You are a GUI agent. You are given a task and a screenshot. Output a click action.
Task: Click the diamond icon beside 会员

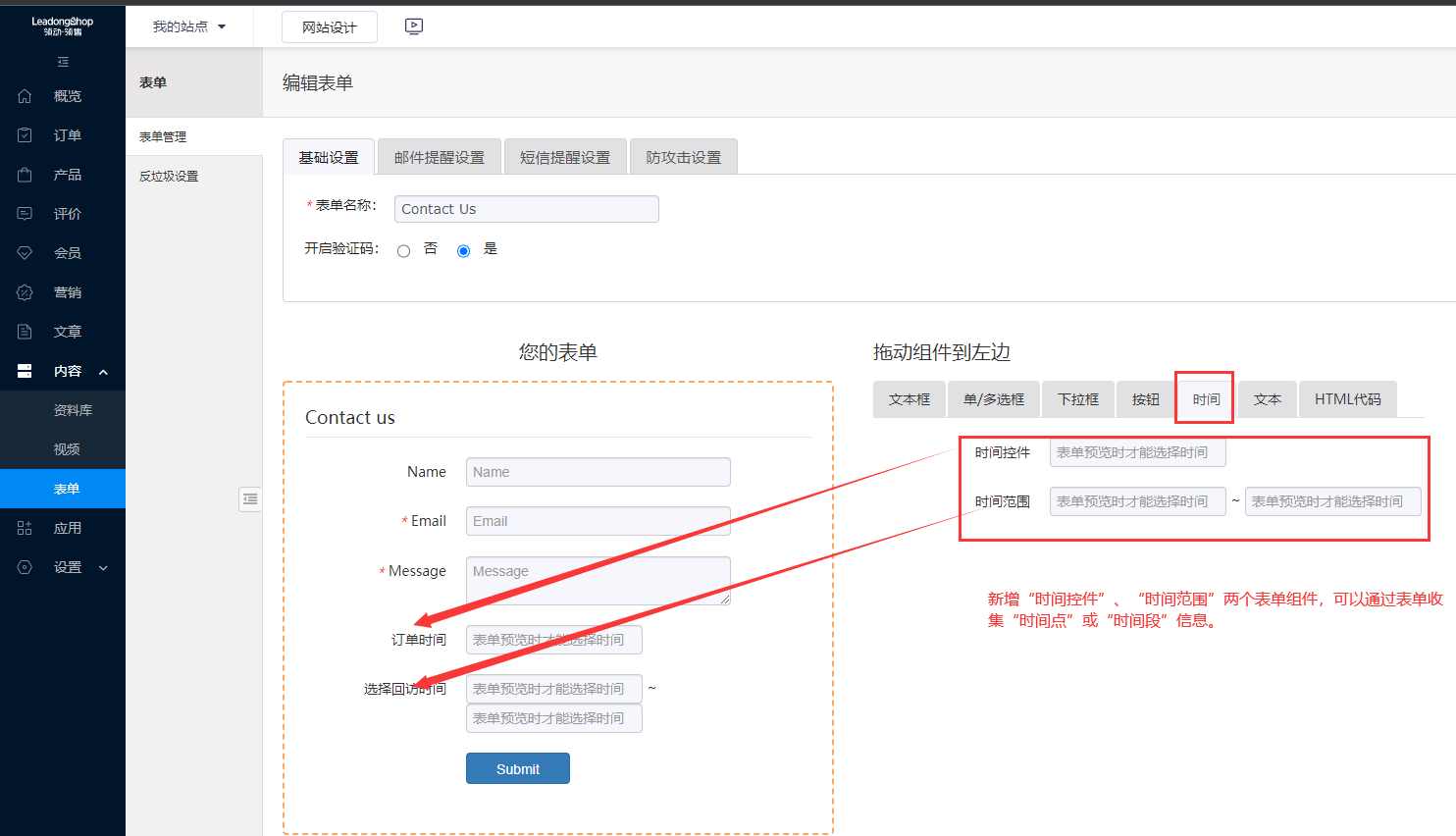coord(25,253)
